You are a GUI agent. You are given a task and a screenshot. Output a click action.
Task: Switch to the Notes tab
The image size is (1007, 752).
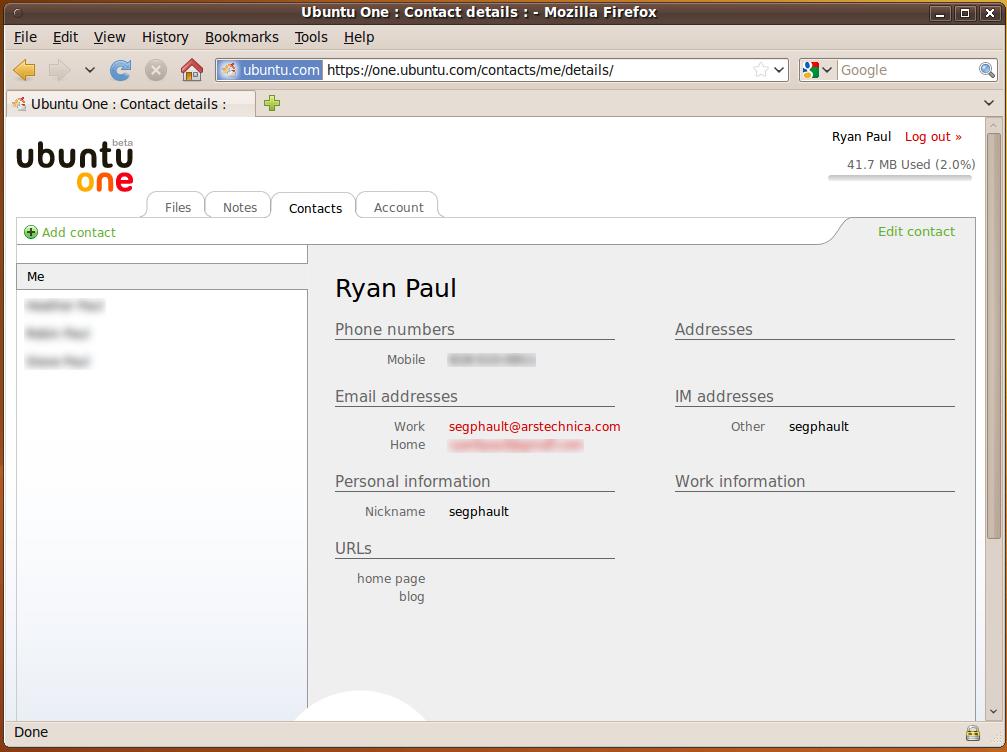click(x=240, y=207)
